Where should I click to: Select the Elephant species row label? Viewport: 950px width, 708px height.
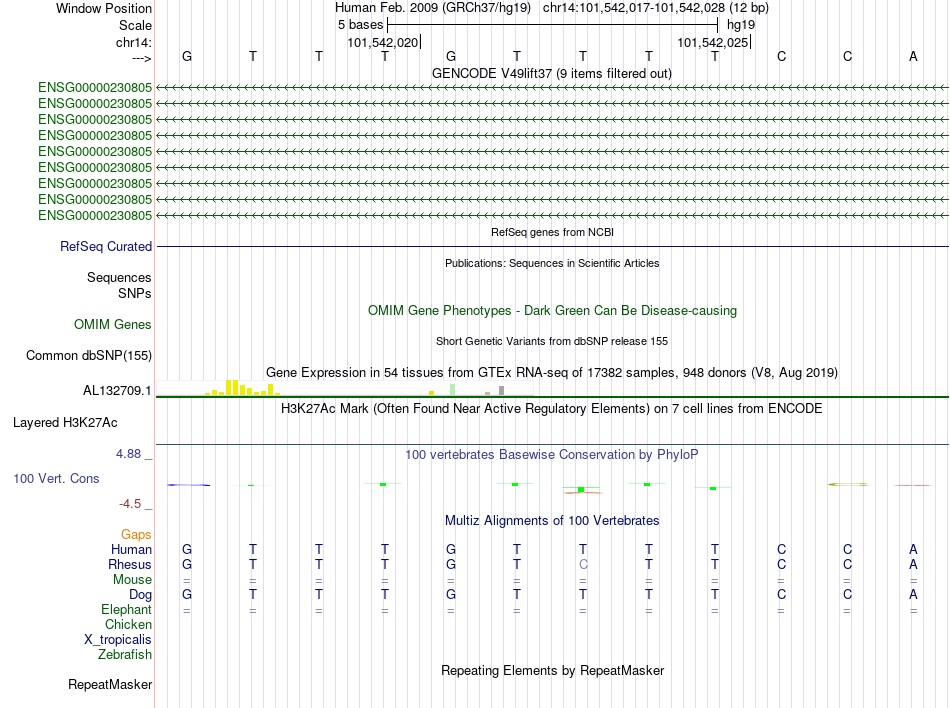[127, 609]
